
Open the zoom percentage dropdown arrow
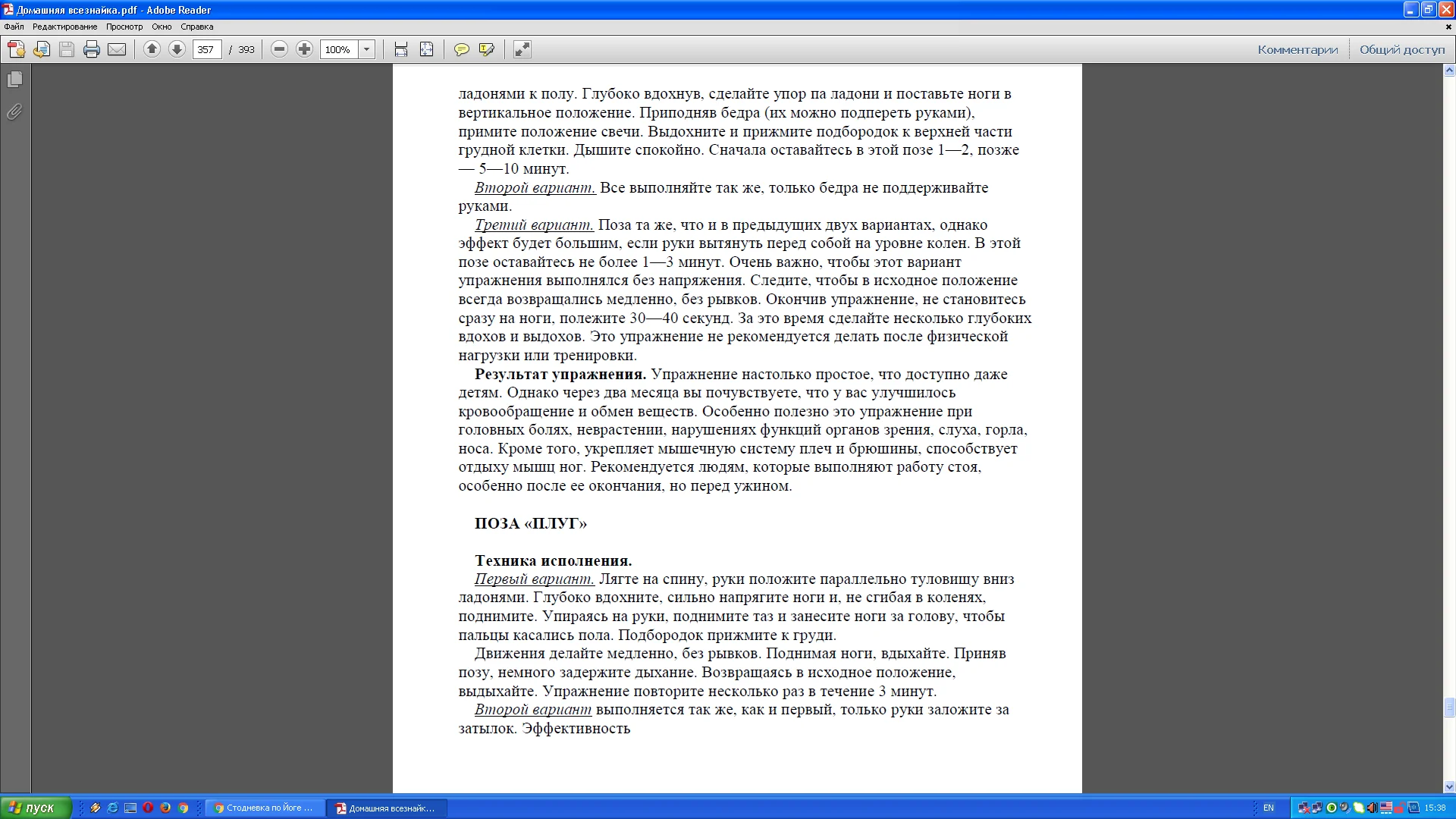pyautogui.click(x=367, y=49)
